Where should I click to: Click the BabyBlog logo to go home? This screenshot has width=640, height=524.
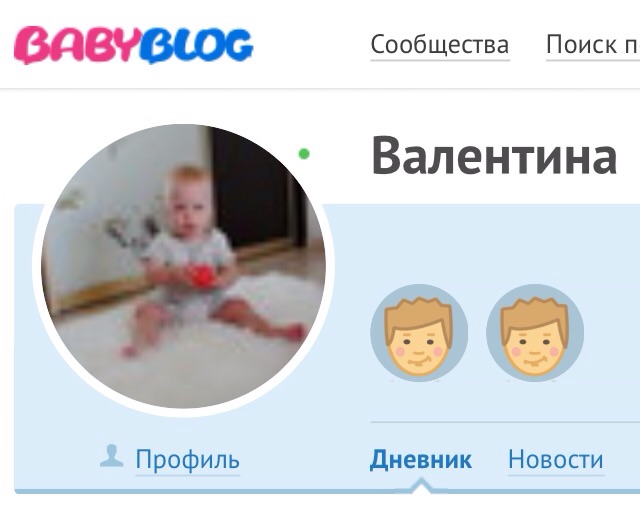133,45
